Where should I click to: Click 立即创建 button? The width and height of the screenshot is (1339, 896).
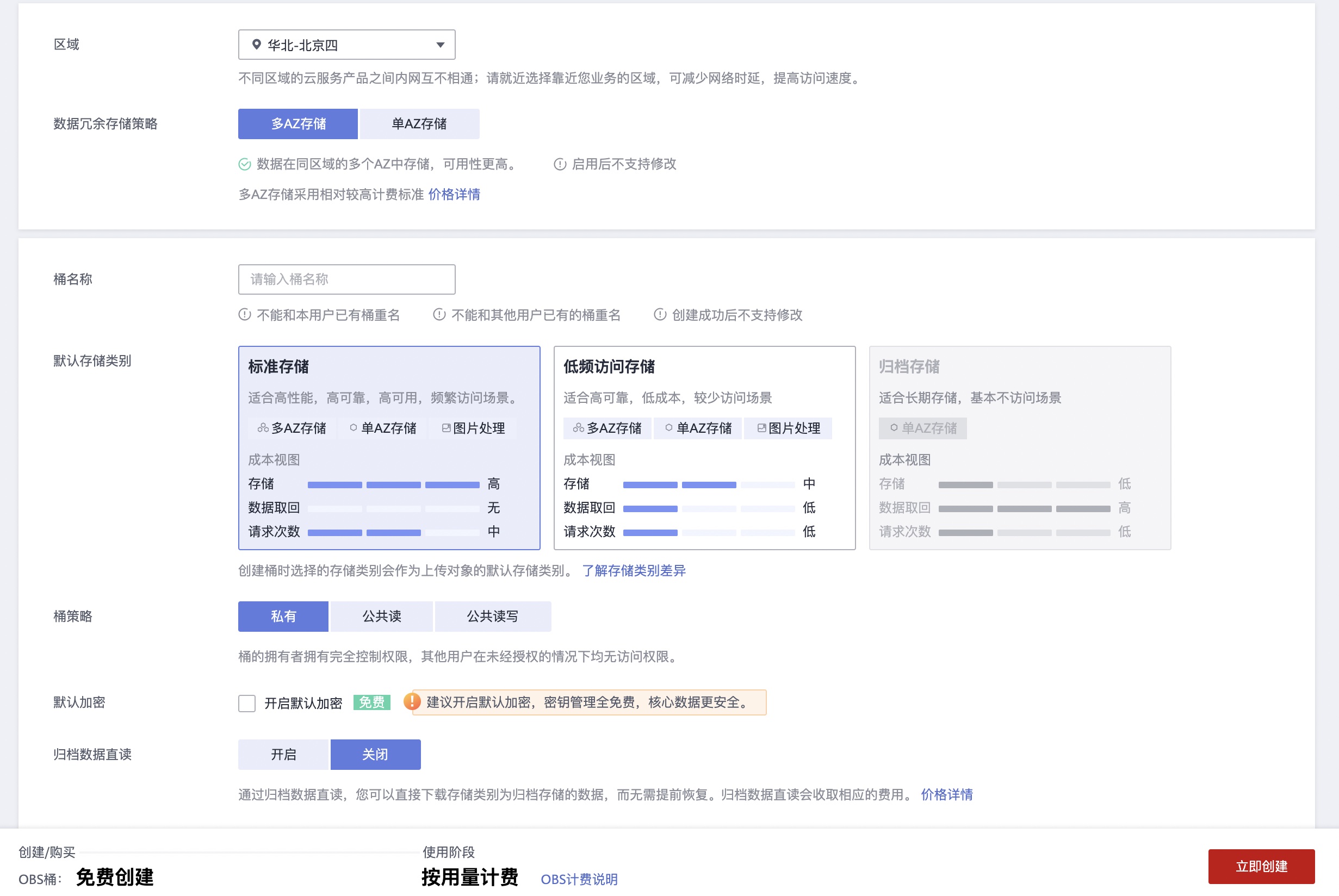tap(1261, 866)
